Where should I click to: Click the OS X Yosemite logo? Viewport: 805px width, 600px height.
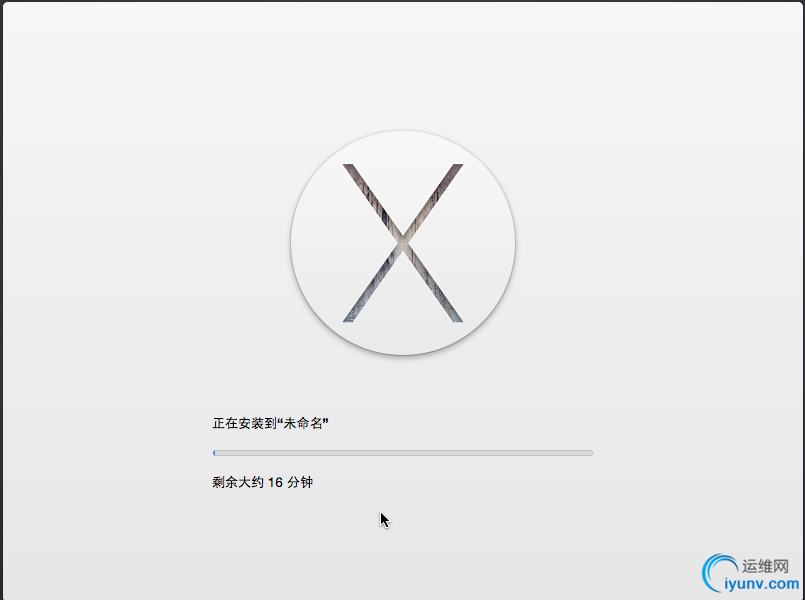[x=403, y=243]
